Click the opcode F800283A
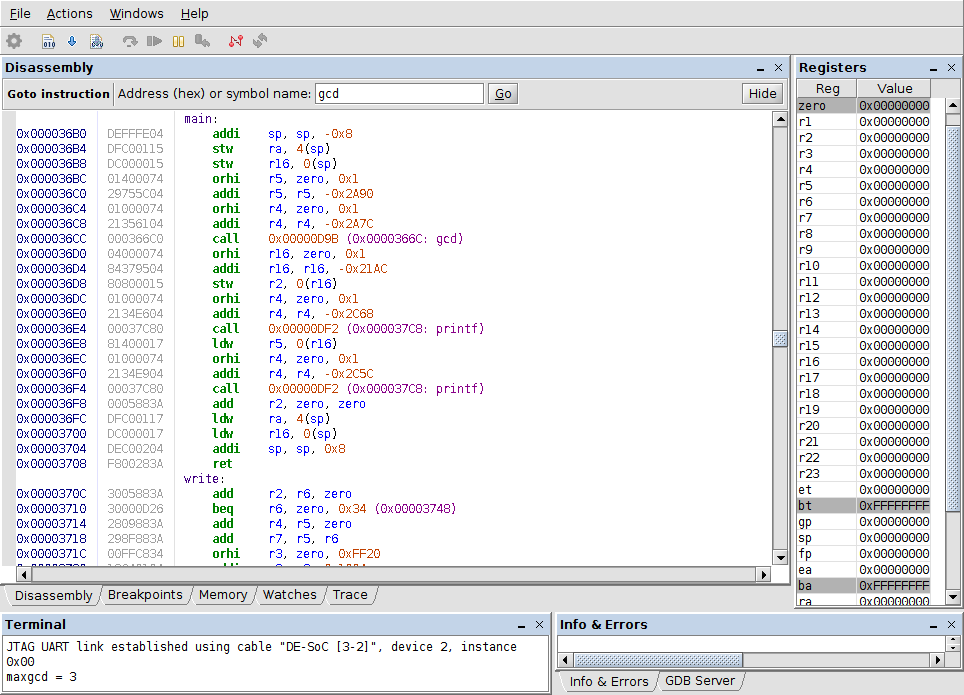The image size is (964, 695). [135, 464]
